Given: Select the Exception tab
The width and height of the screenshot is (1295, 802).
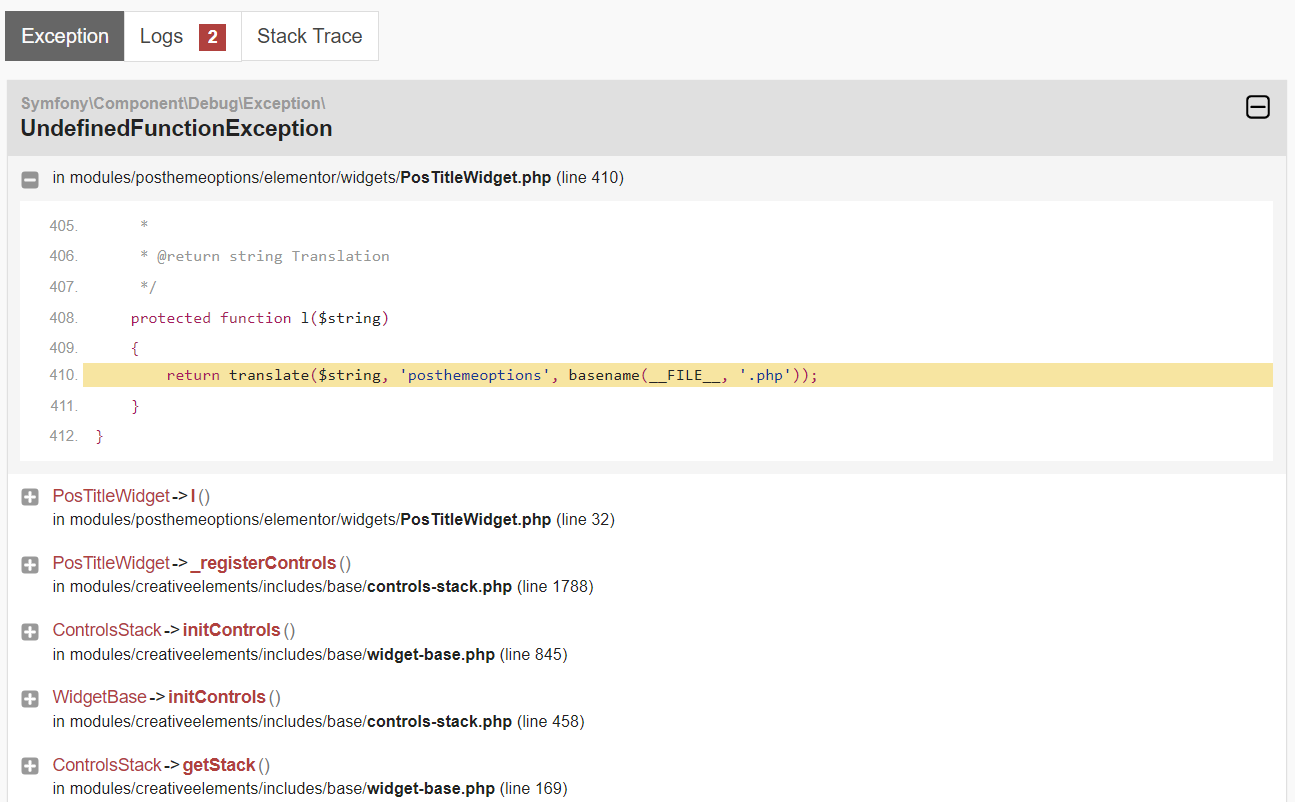Looking at the screenshot, I should click(65, 37).
